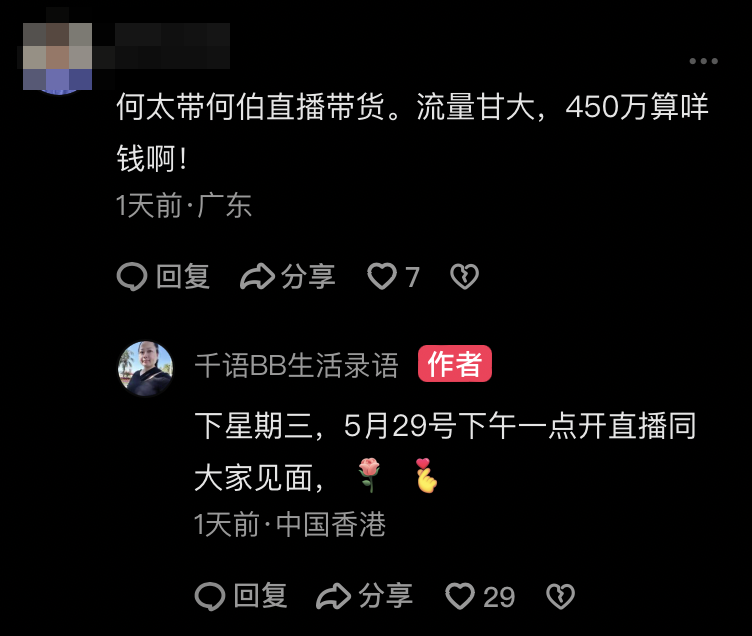Click the share arrow icon on author's reply

333,596
